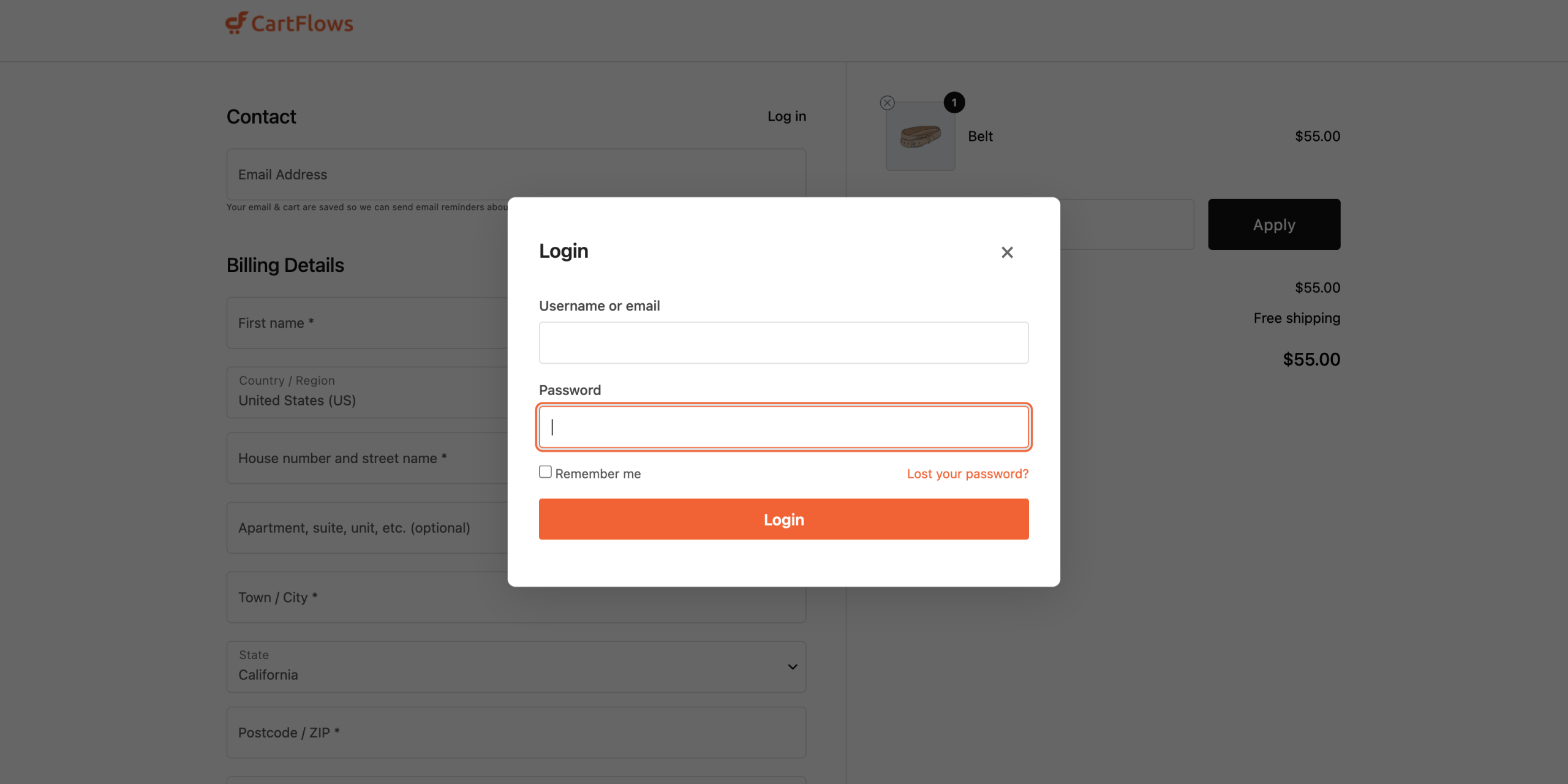Click the CartFlows logo
Image resolution: width=1568 pixels, height=784 pixels.
(x=289, y=23)
